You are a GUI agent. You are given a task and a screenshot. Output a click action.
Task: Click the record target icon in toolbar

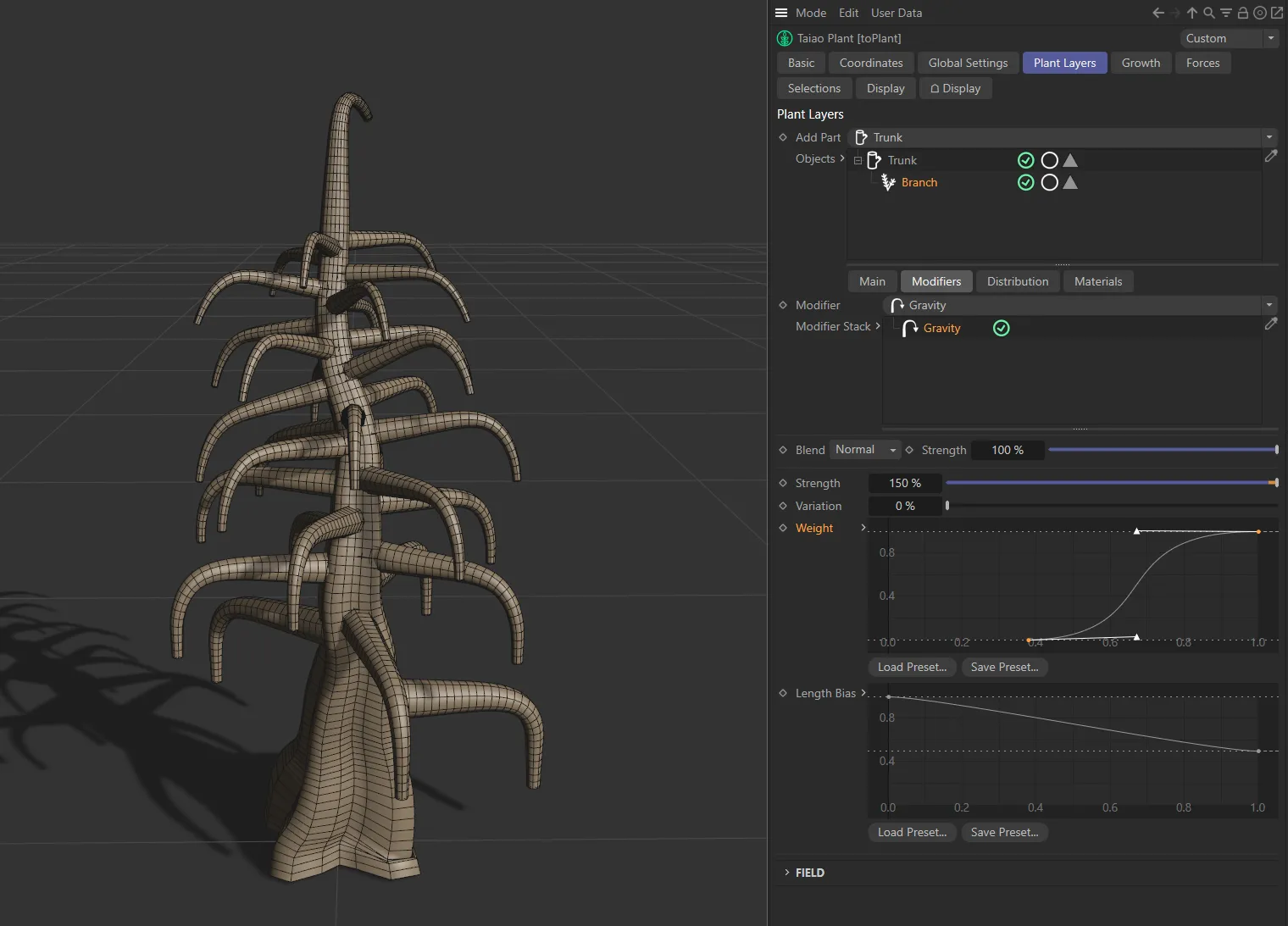click(x=1260, y=13)
